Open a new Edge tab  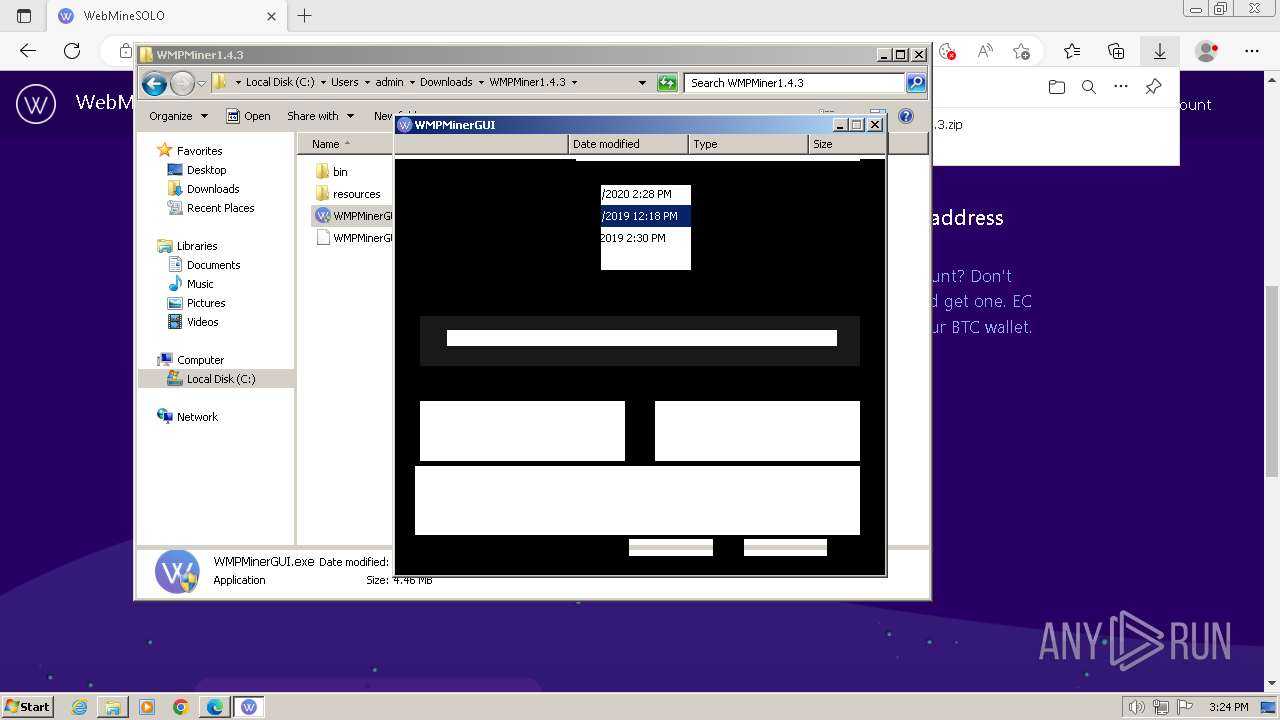click(305, 16)
